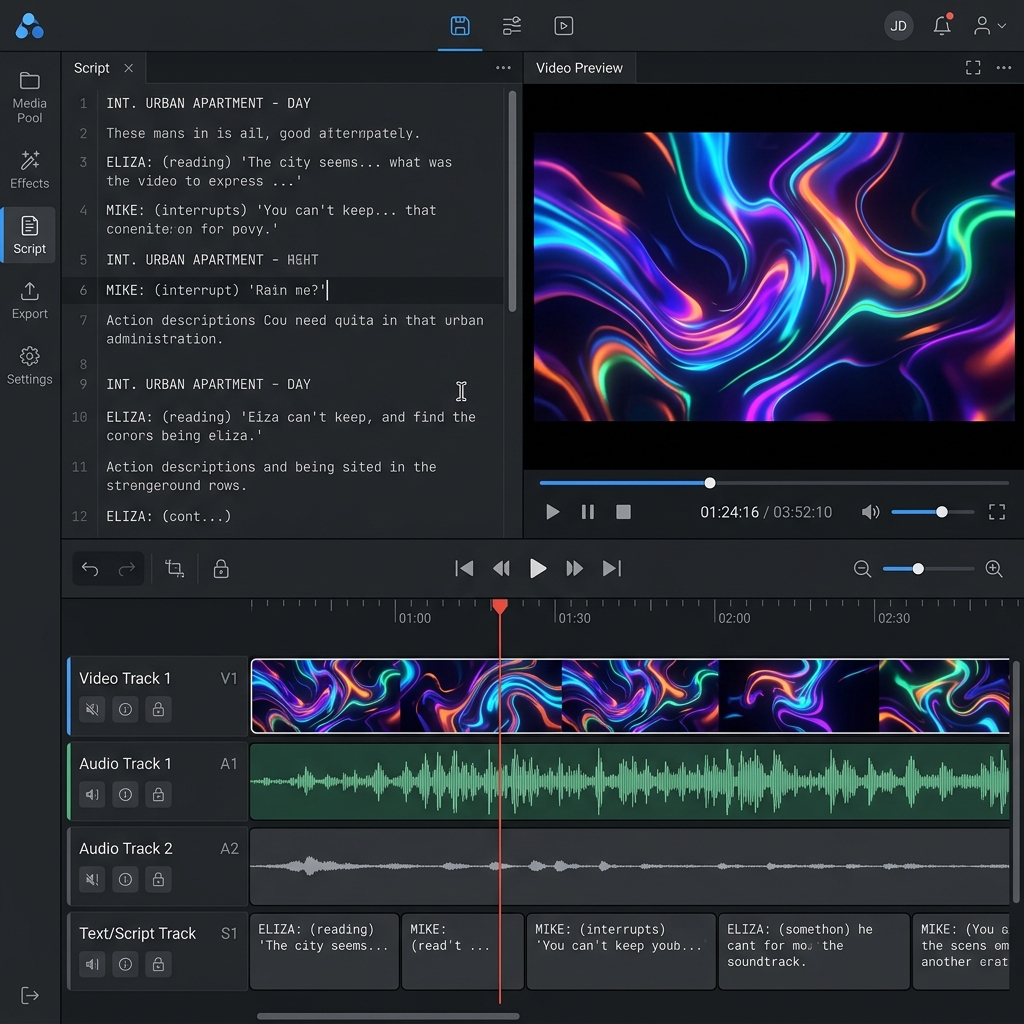1024x1024 pixels.
Task: Toggle fullscreen beside the volume slider
Action: pyautogui.click(x=997, y=512)
